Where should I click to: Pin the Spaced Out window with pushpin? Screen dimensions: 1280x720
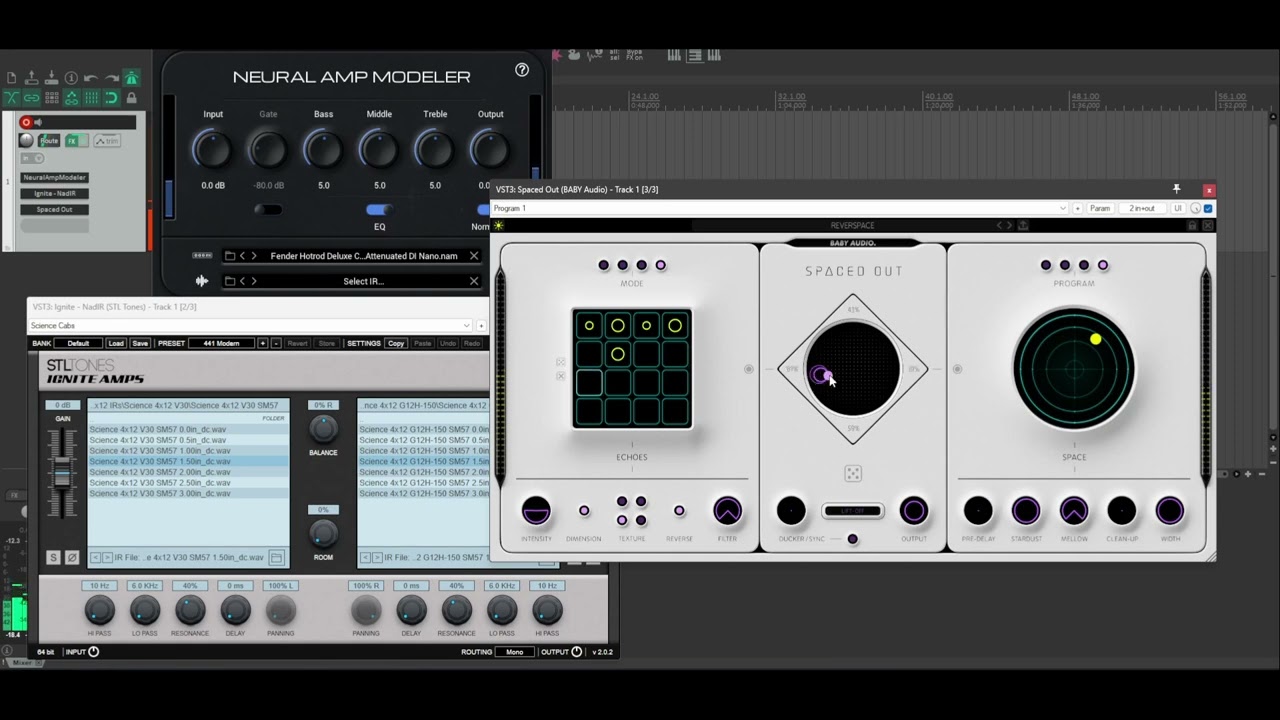point(1177,189)
